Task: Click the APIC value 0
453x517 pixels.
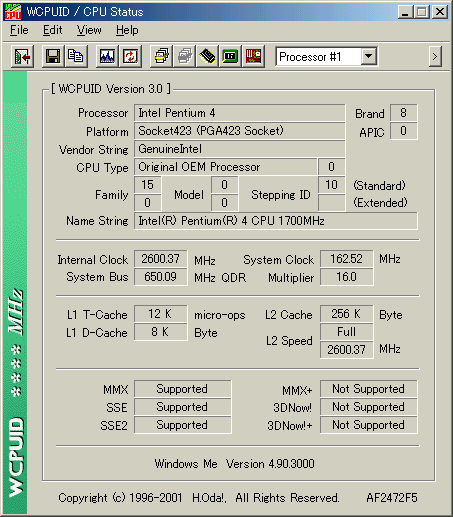Action: coord(404,131)
